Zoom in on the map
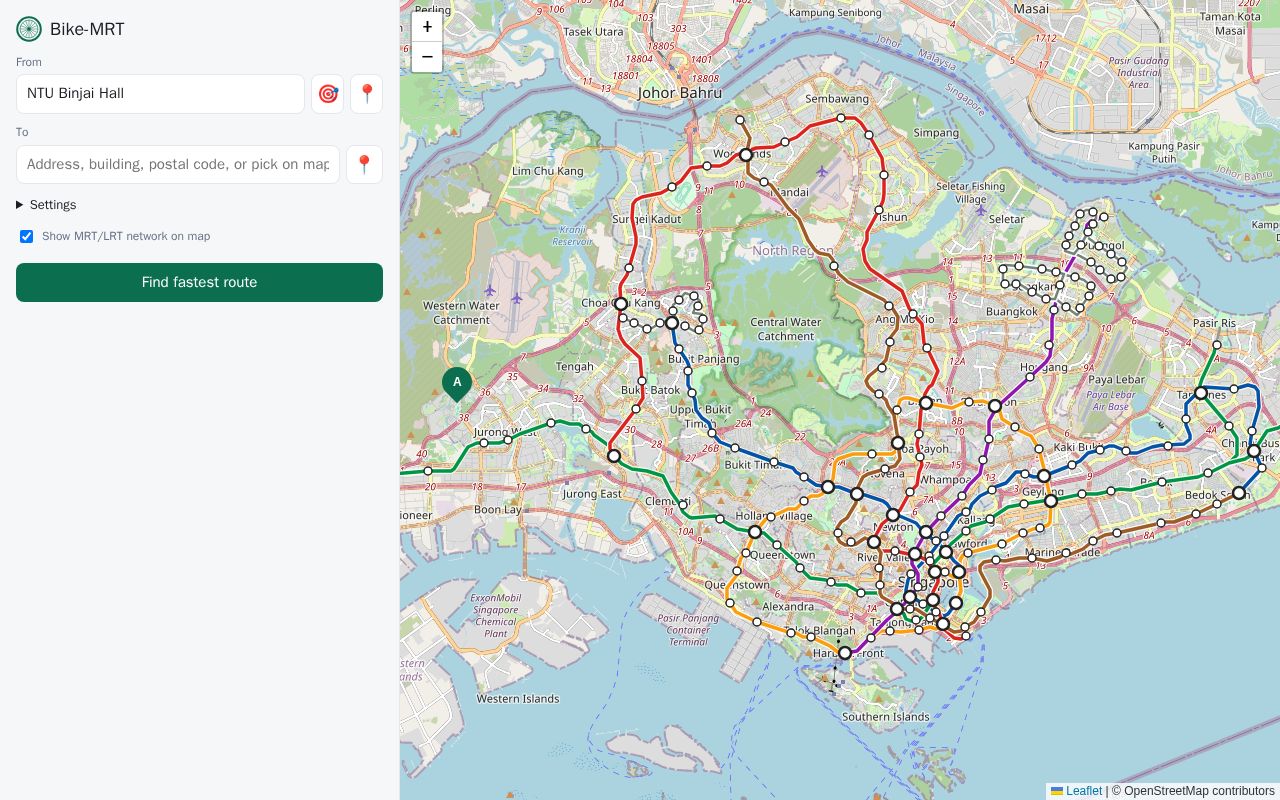The height and width of the screenshot is (800, 1280). click(x=427, y=27)
